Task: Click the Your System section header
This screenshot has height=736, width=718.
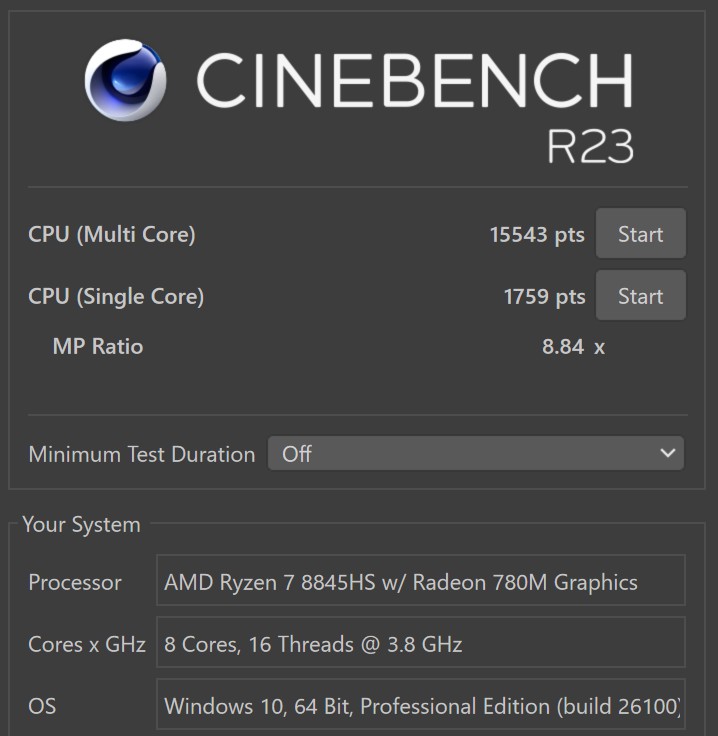Action: (81, 524)
